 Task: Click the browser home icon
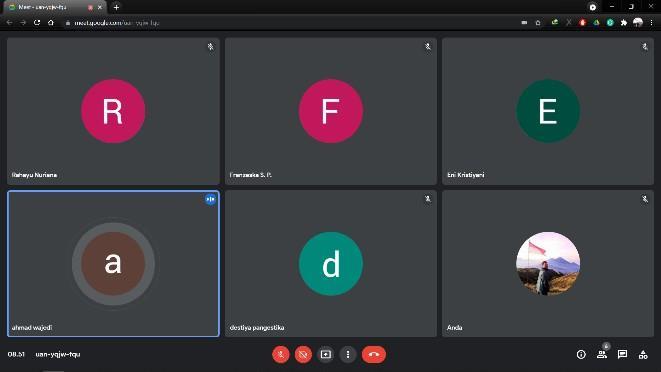pos(51,22)
